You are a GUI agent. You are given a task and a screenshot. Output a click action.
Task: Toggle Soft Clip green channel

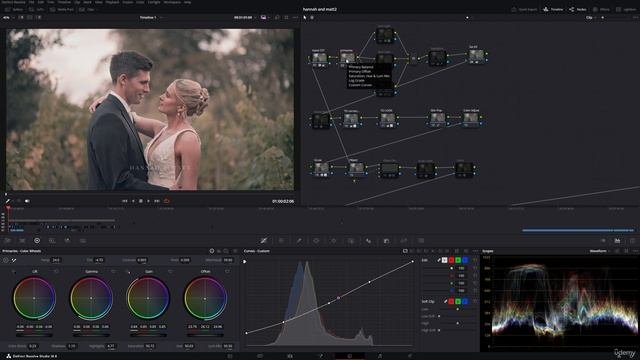458,301
